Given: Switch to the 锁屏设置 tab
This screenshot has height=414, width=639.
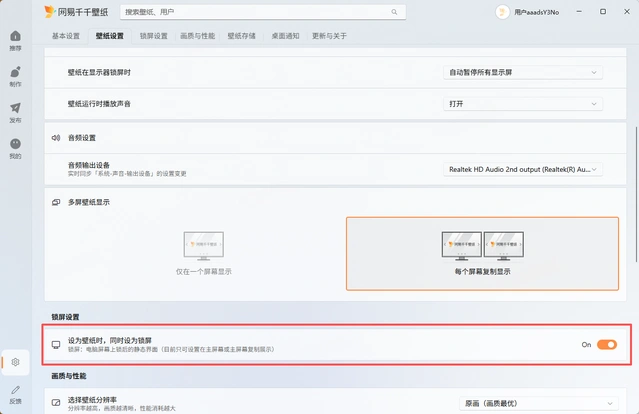Looking at the screenshot, I should [153, 36].
